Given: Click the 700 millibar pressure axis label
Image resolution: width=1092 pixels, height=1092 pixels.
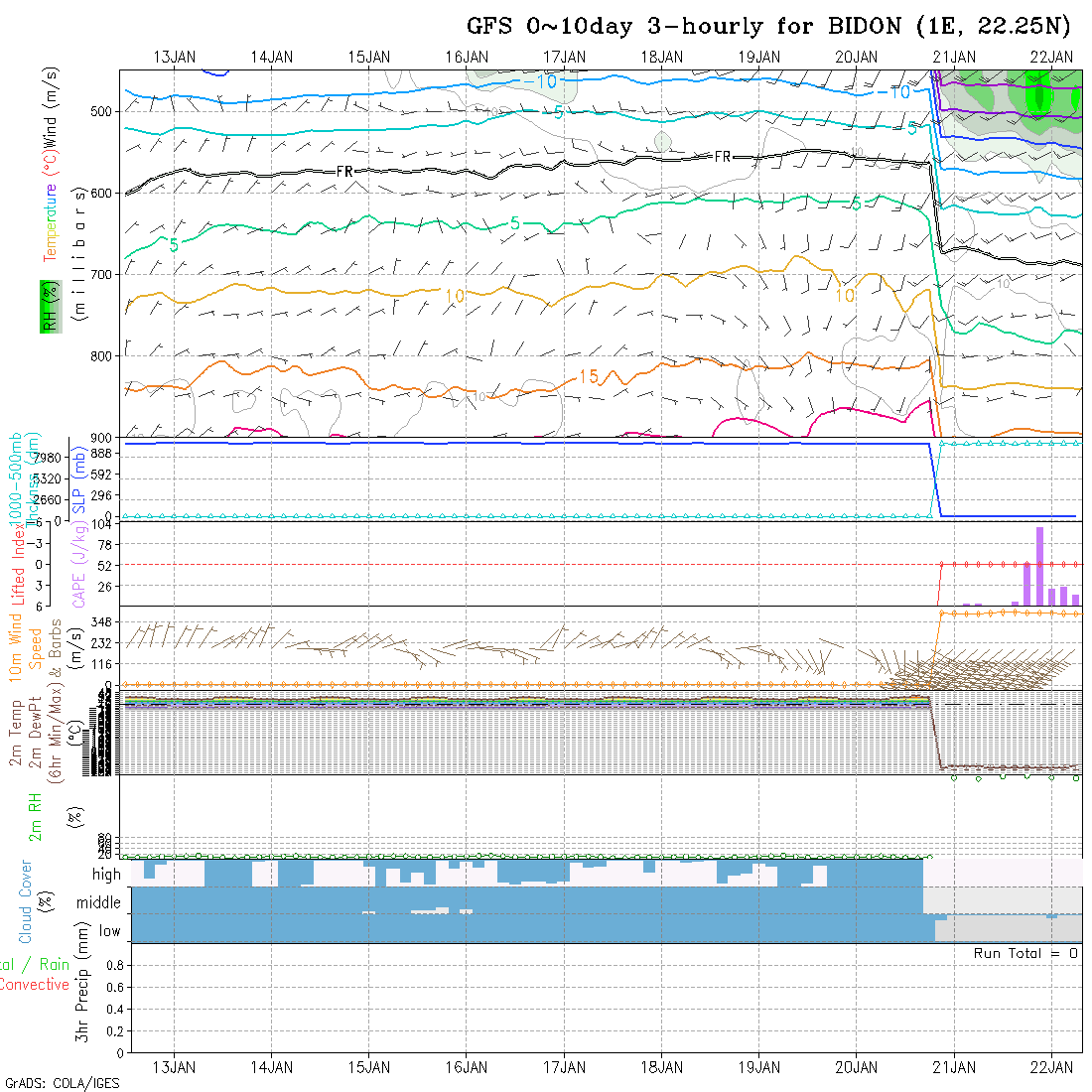Looking at the screenshot, I should [102, 274].
